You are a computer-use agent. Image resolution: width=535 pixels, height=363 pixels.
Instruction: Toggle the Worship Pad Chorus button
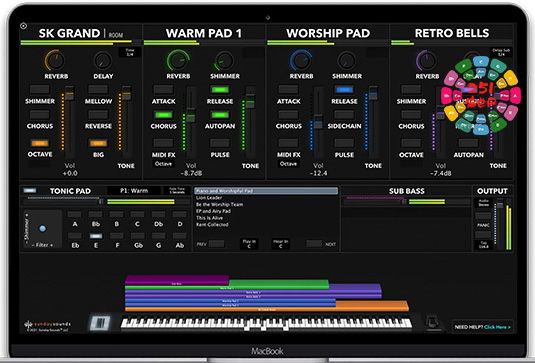[288, 115]
